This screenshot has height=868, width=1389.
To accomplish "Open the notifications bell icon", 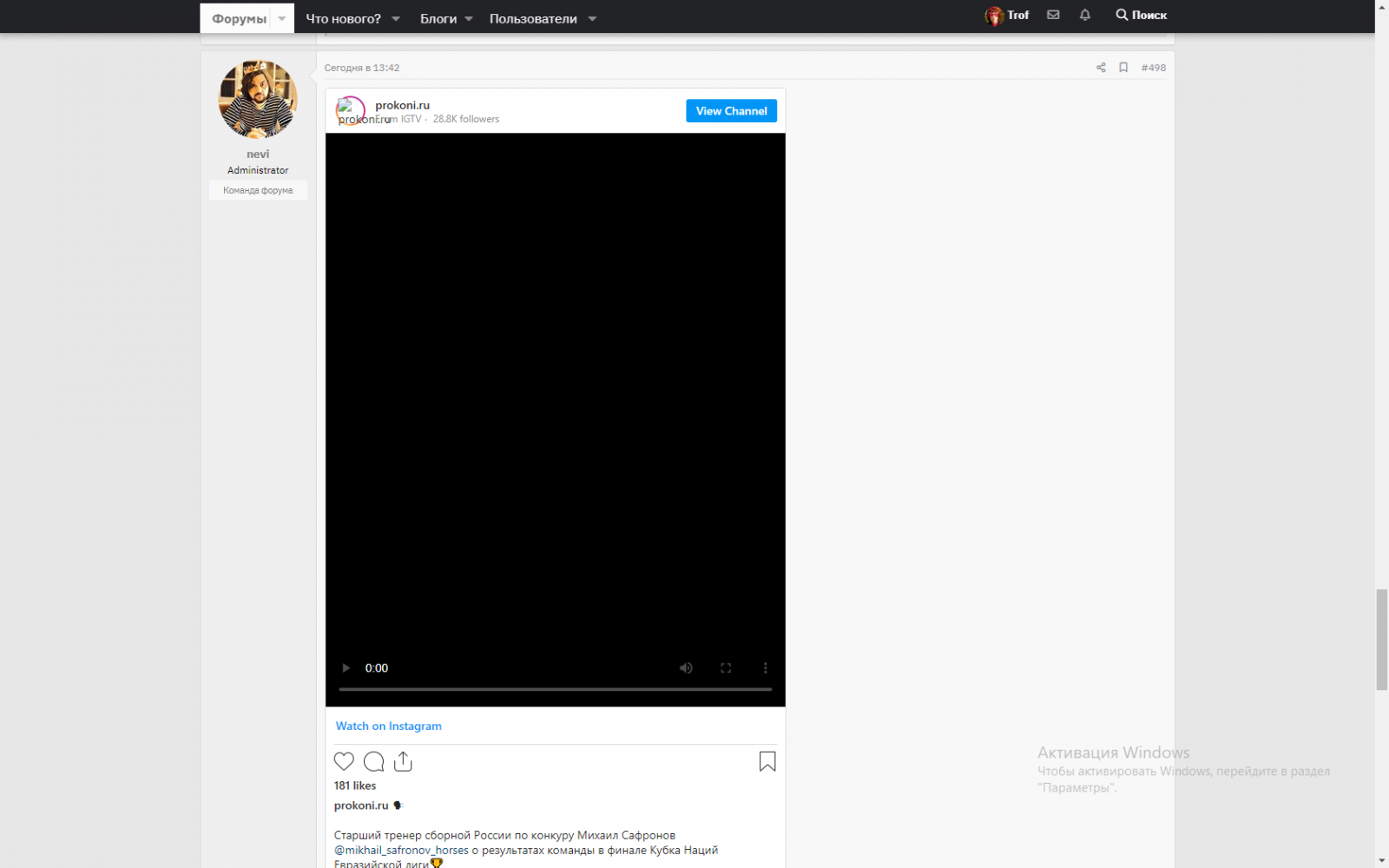I will (1085, 15).
